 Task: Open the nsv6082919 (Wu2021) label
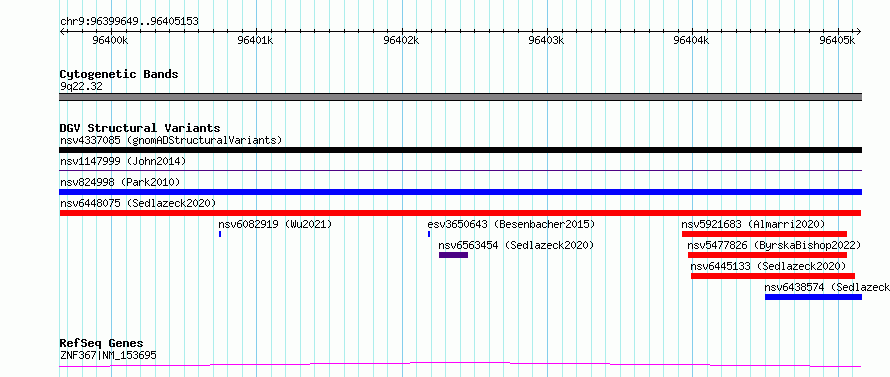tap(275, 224)
